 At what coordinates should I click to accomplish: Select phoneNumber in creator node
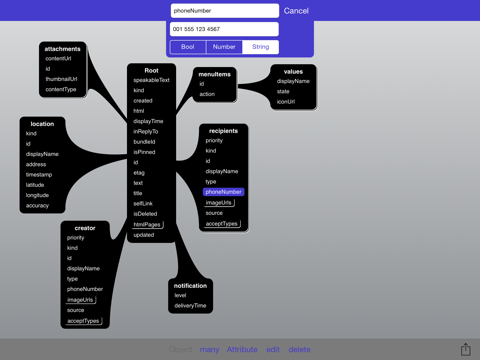(85, 289)
